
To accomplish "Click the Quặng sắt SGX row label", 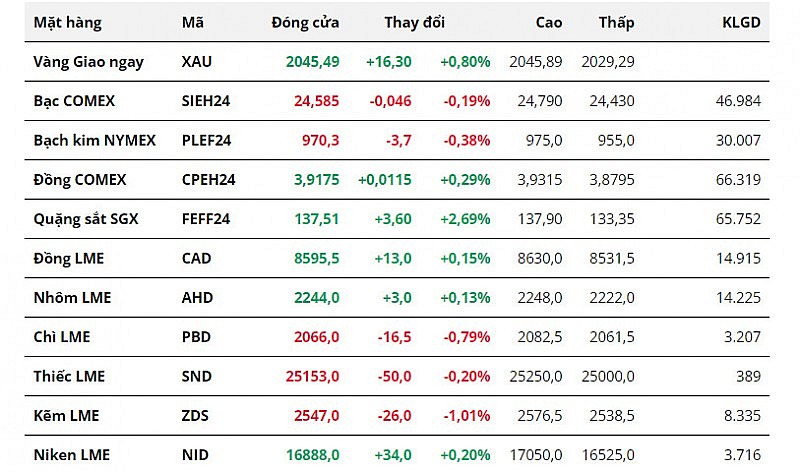I will pos(85,219).
